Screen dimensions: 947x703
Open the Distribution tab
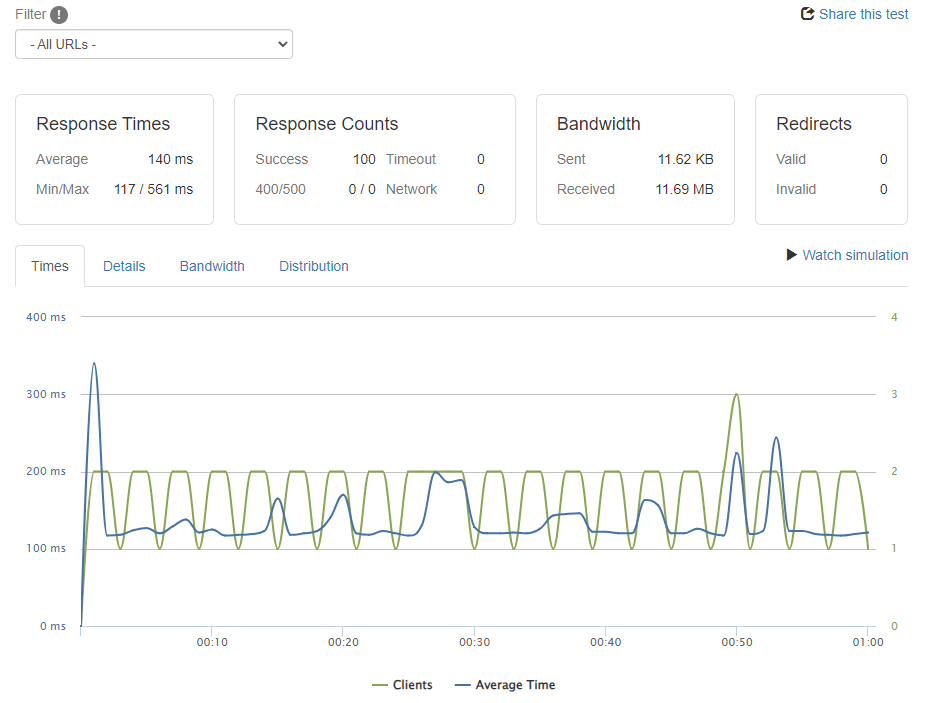pyautogui.click(x=314, y=266)
